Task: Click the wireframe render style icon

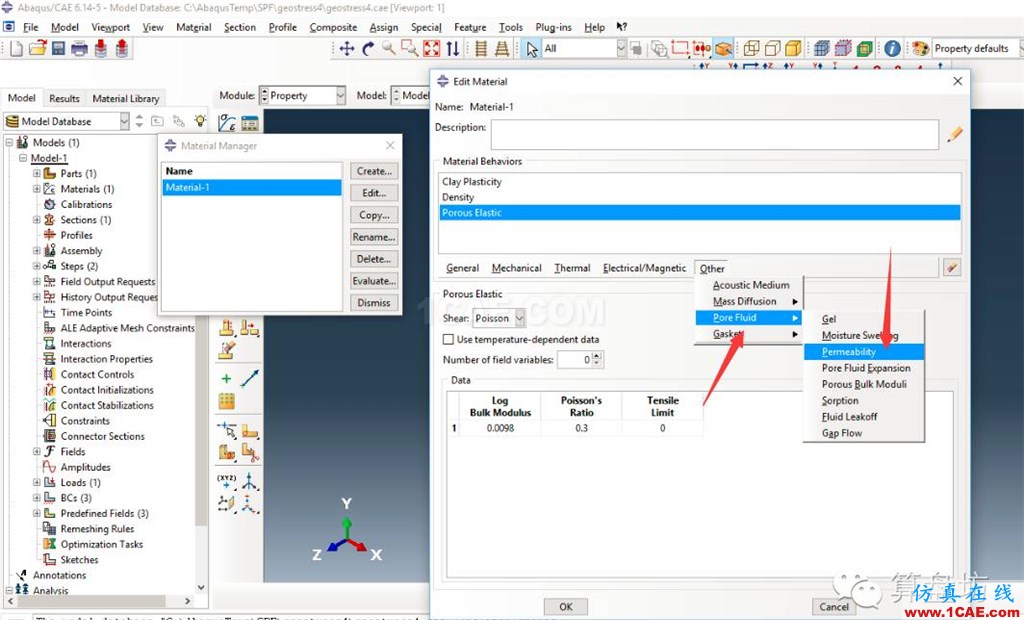Action: pyautogui.click(x=752, y=48)
